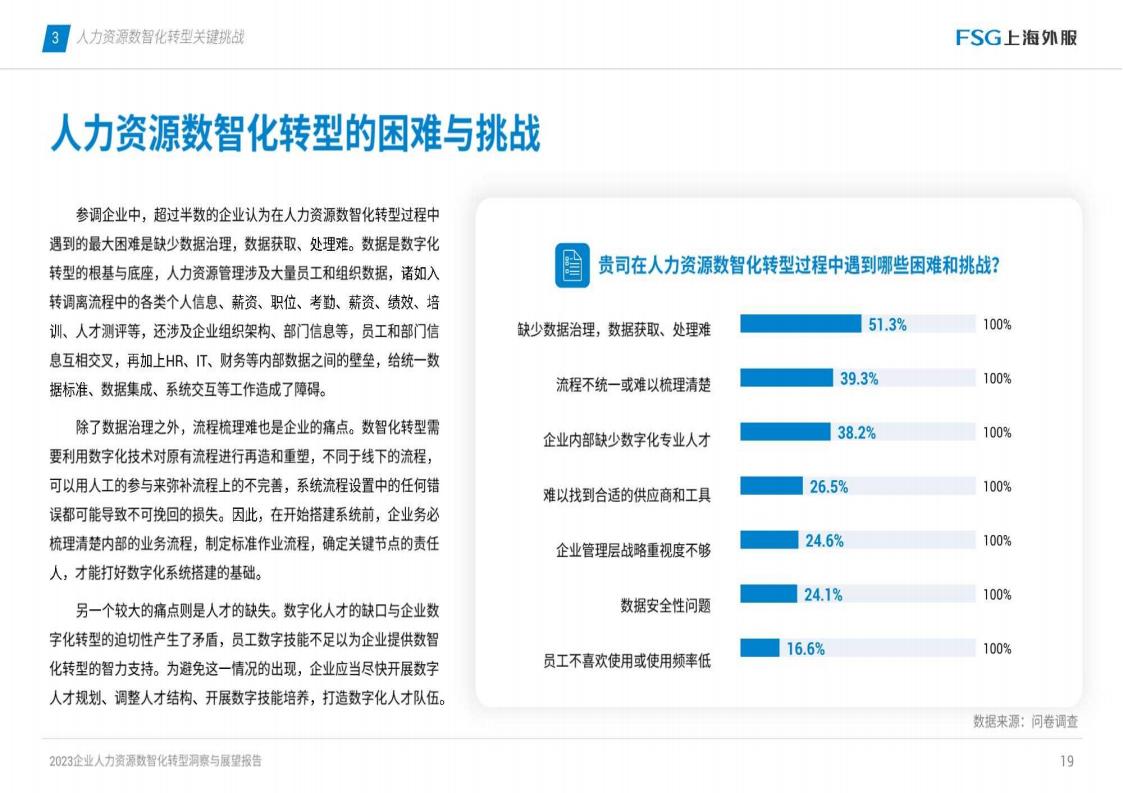The height and width of the screenshot is (793, 1123).
Task: Click the blue bar for 缺少数据治理
Action: 801,324
